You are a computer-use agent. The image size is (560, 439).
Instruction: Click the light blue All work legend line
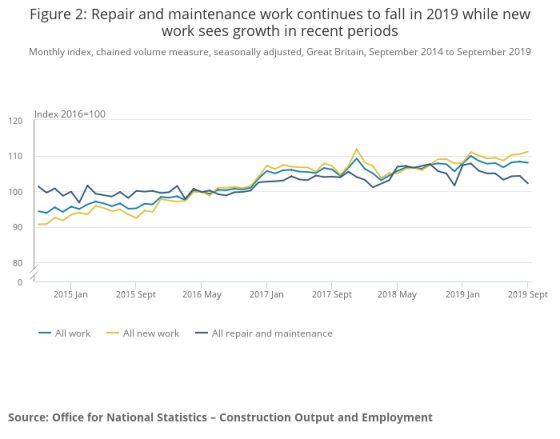click(x=45, y=333)
